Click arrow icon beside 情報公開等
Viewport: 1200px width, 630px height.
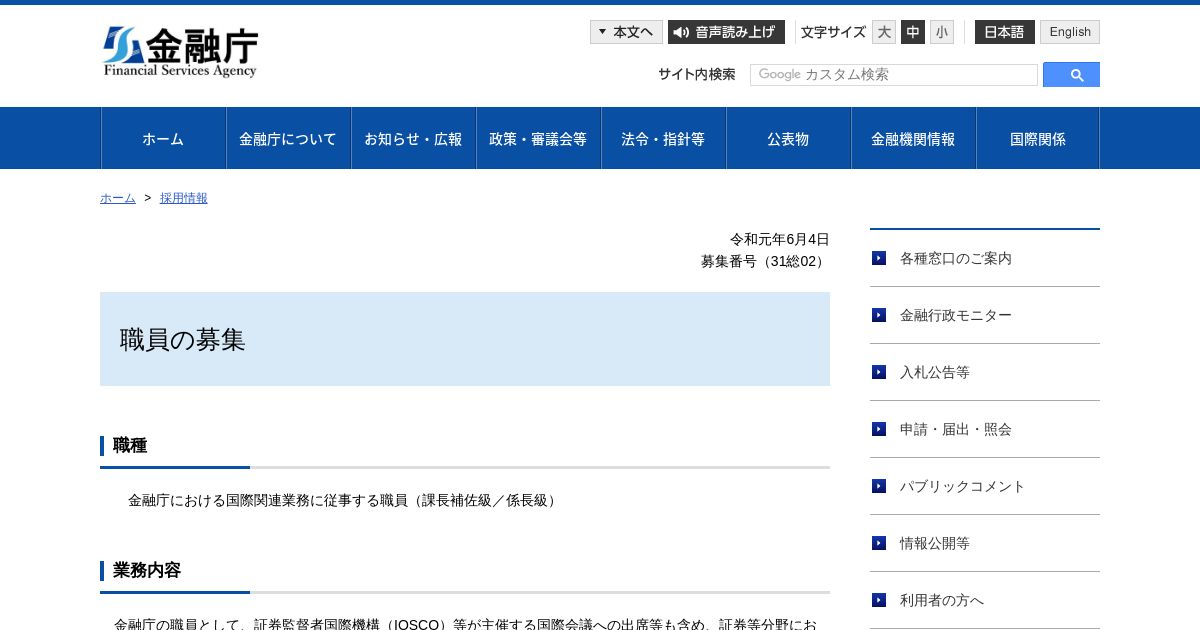[879, 543]
